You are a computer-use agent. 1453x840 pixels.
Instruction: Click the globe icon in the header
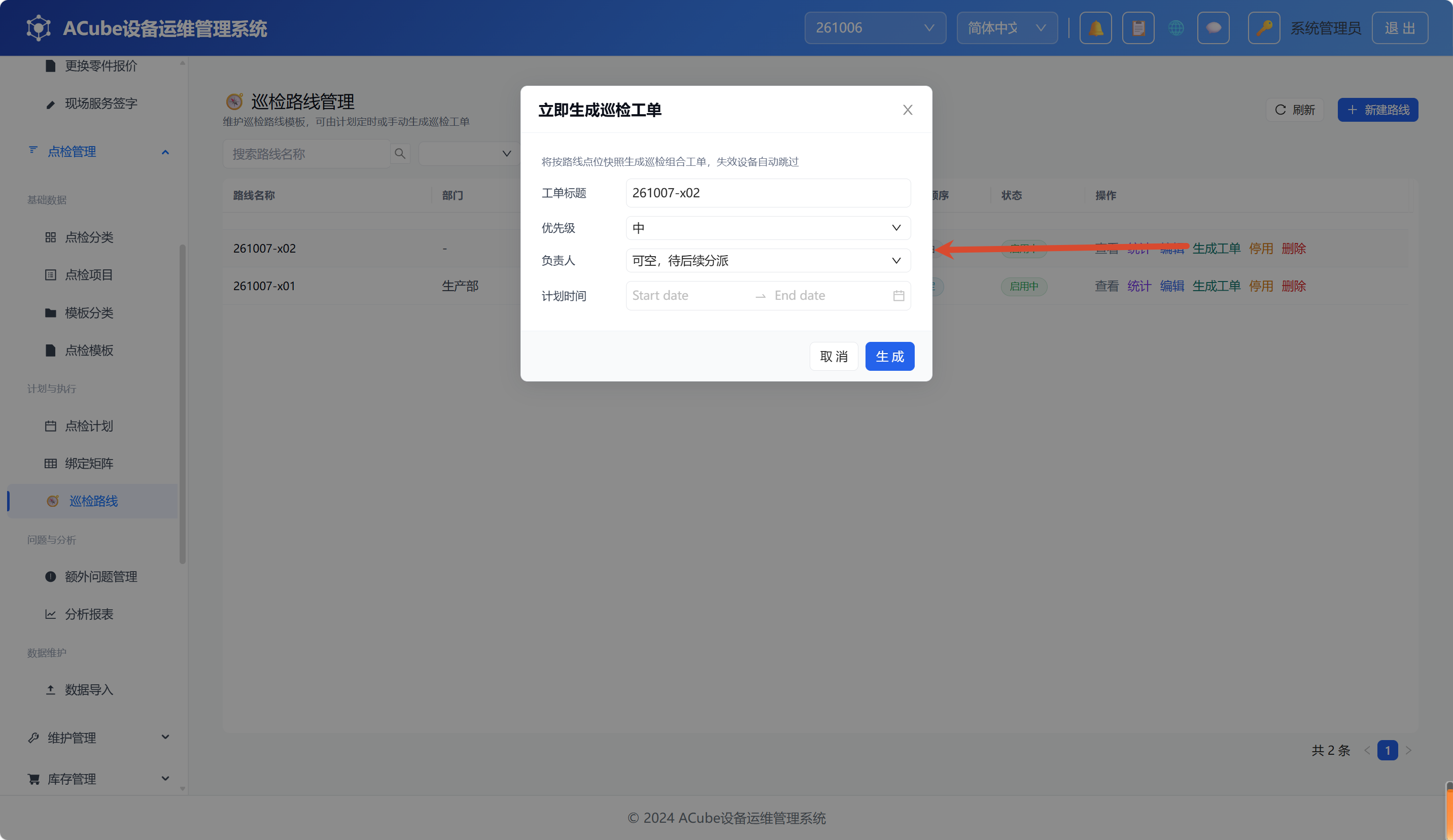click(x=1175, y=28)
